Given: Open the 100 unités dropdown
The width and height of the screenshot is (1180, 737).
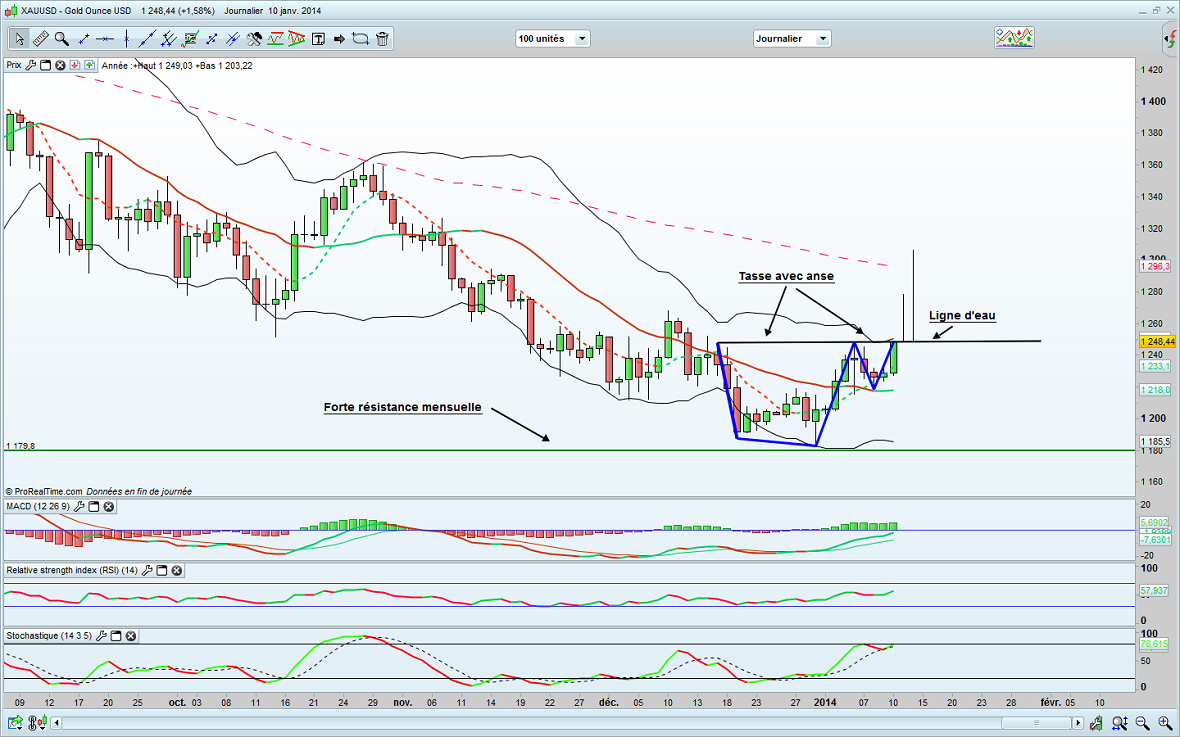Looking at the screenshot, I should (552, 39).
